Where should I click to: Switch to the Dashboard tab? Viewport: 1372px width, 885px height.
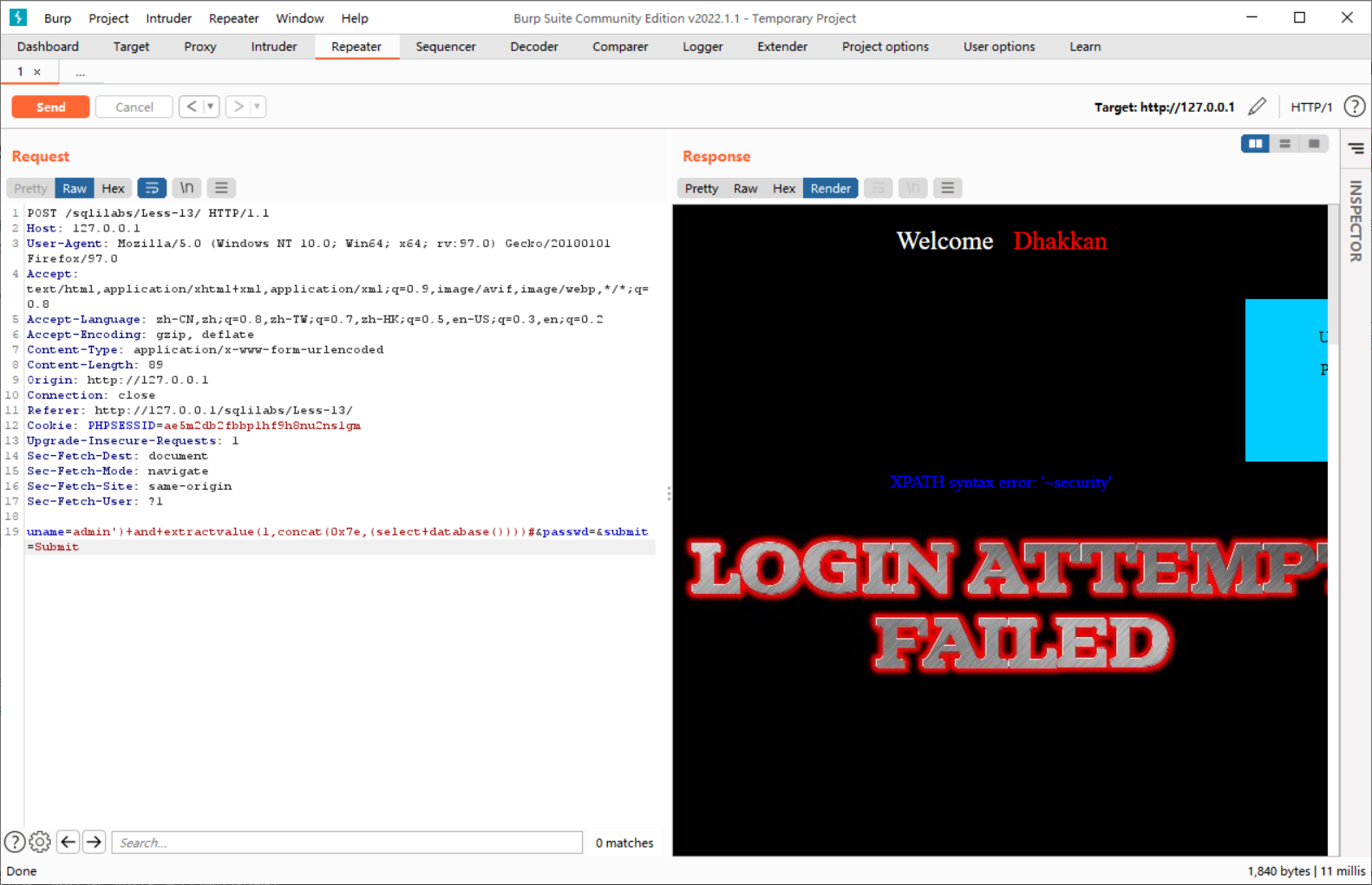pyautogui.click(x=48, y=47)
